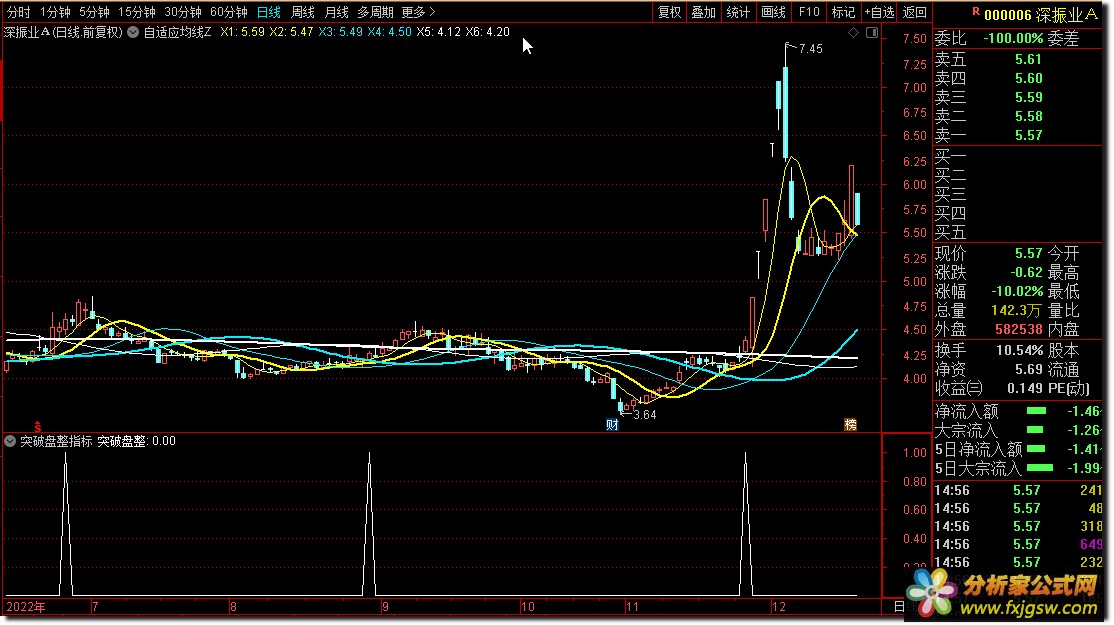
Task: Click the panel layout icon at chart top-right
Action: coord(872,33)
